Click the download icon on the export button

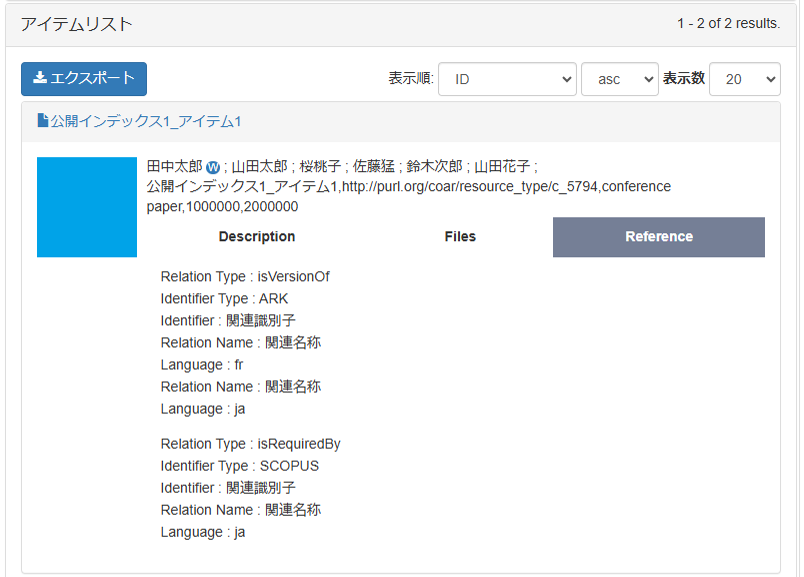pos(40,79)
